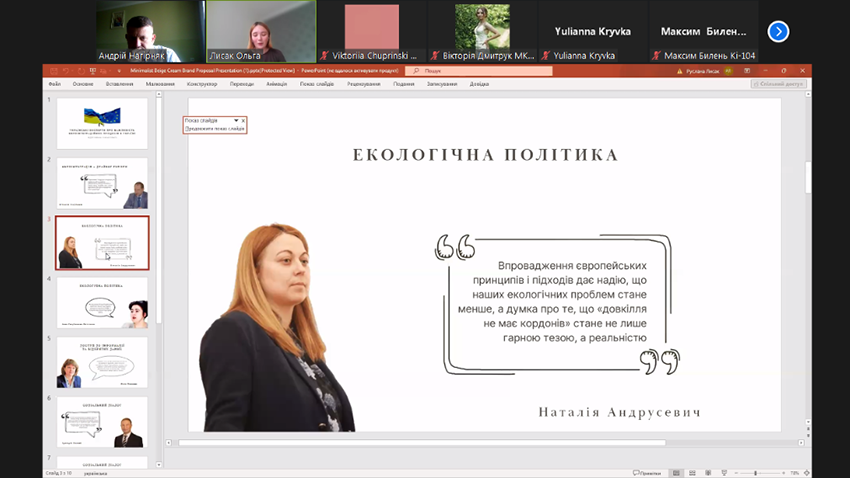
Task: Open the Design (Конструктор) ribbon tab
Action: pos(202,84)
